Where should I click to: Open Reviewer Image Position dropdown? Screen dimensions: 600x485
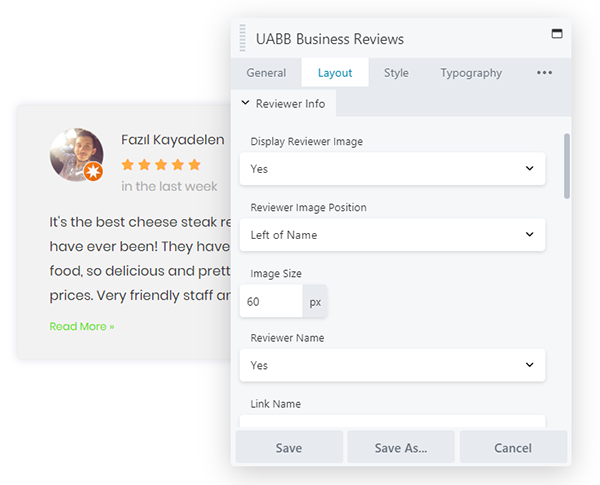[x=392, y=235]
